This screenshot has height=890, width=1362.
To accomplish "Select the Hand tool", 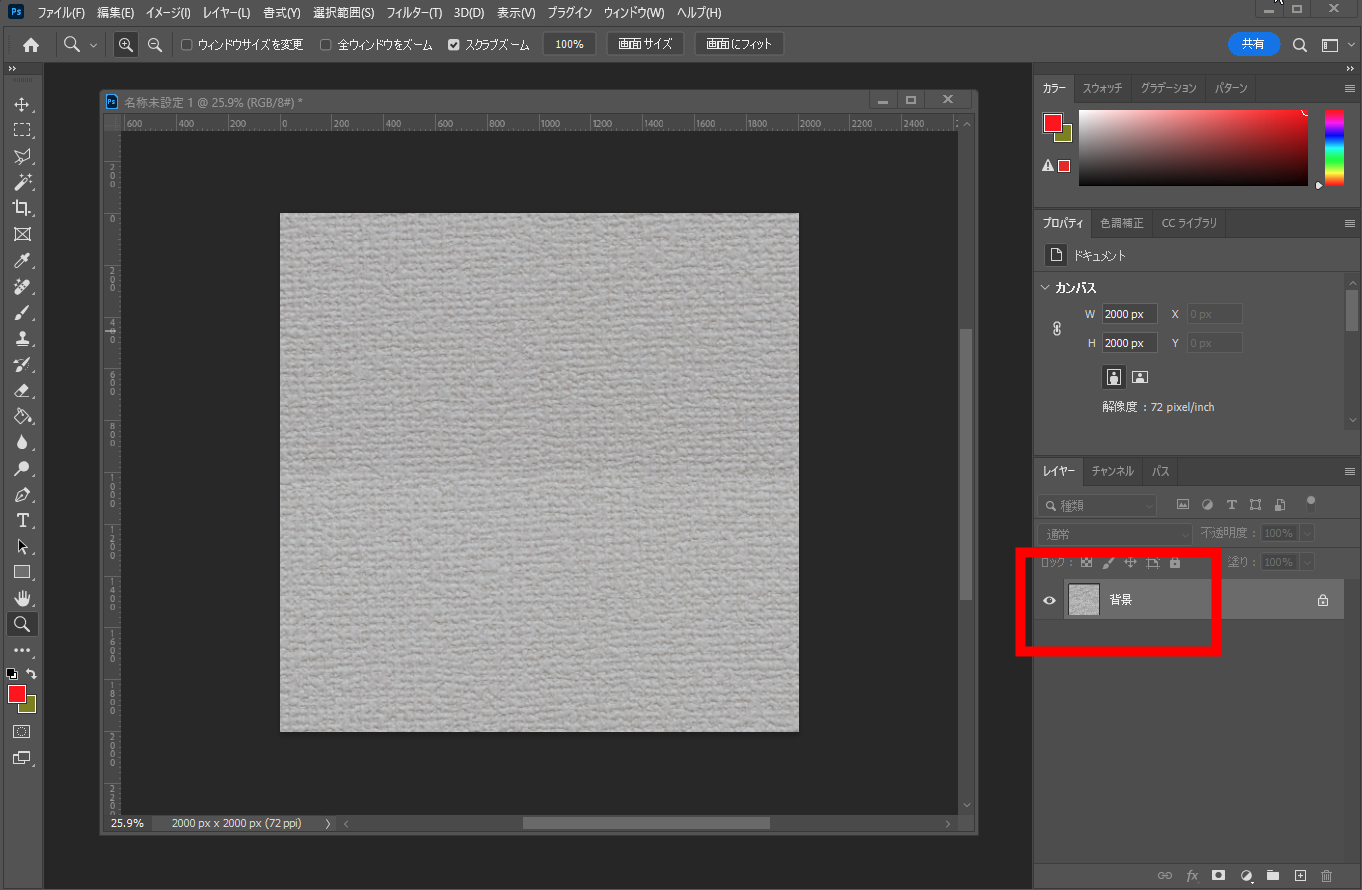I will click(x=21, y=598).
